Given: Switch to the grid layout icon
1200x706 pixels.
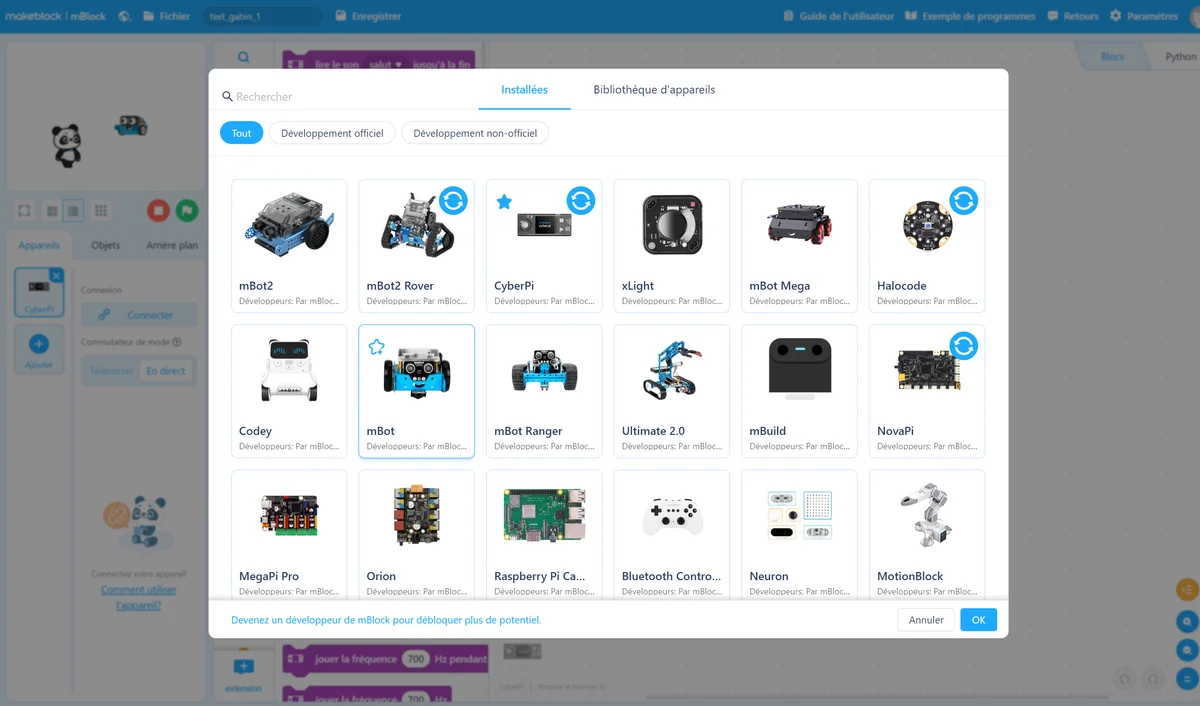Looking at the screenshot, I should coord(100,211).
